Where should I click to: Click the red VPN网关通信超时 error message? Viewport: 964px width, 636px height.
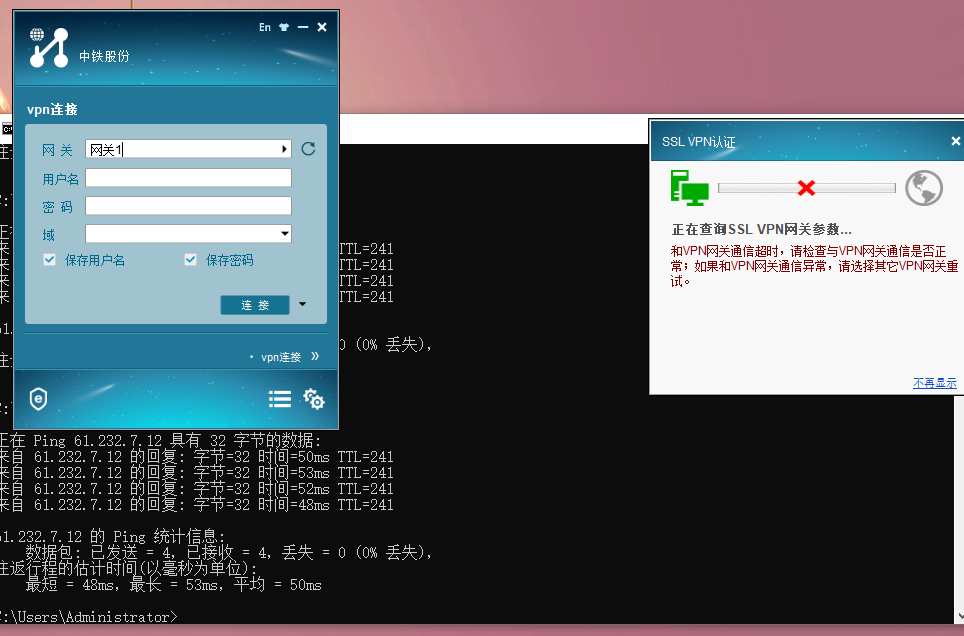[814, 266]
